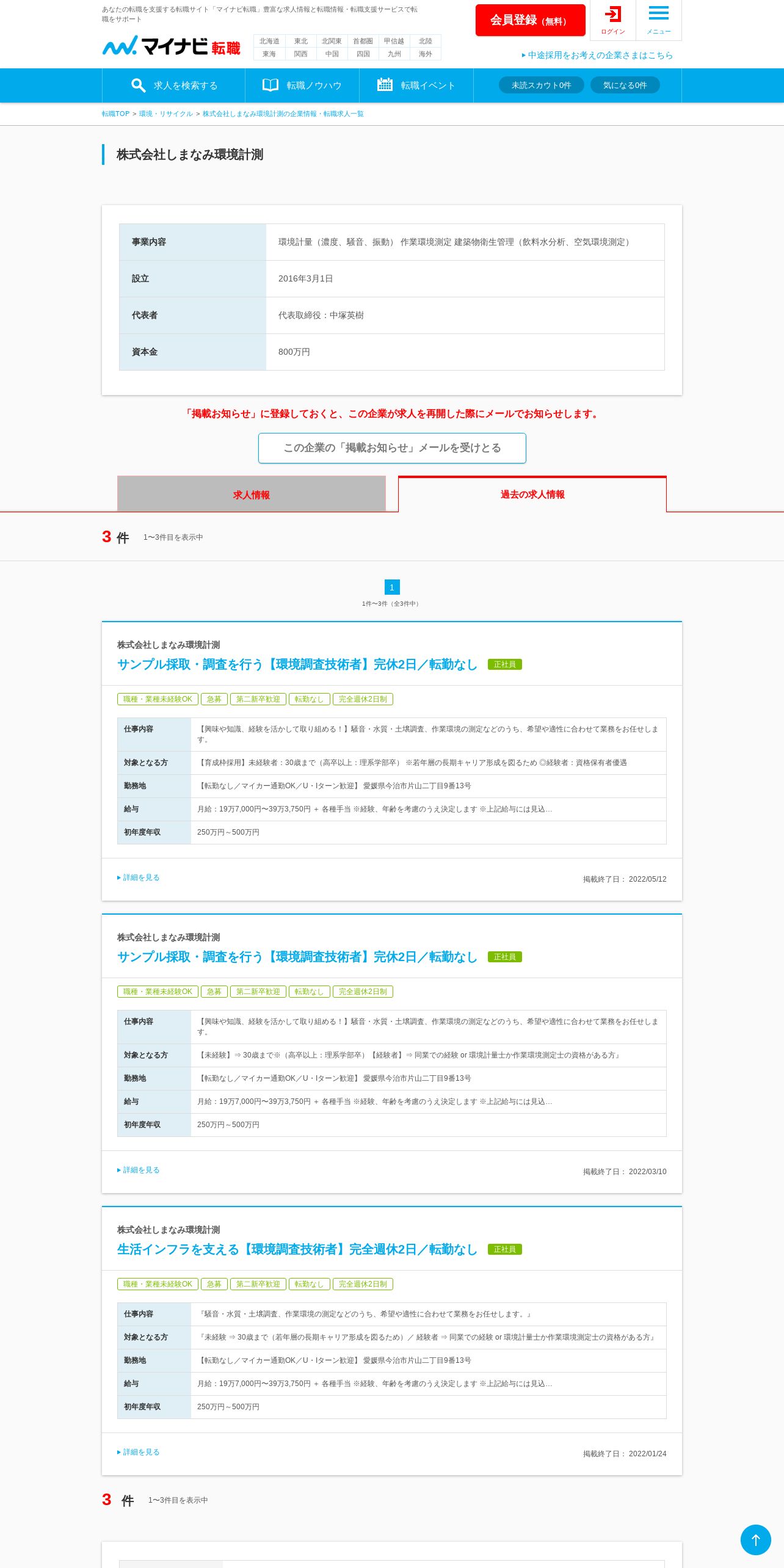The height and width of the screenshot is (1568, 784).
Task: Select 掲載終了日：2022/03/10 text
Action: pyautogui.click(x=625, y=1172)
